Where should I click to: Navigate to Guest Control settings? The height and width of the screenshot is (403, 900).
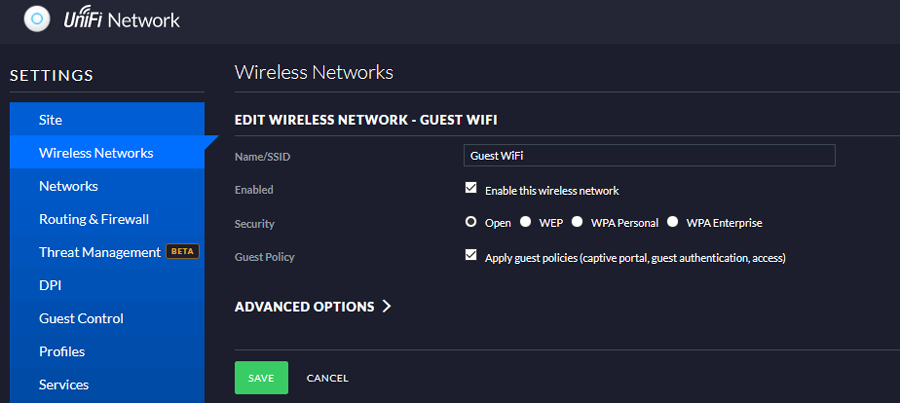pyautogui.click(x=81, y=318)
